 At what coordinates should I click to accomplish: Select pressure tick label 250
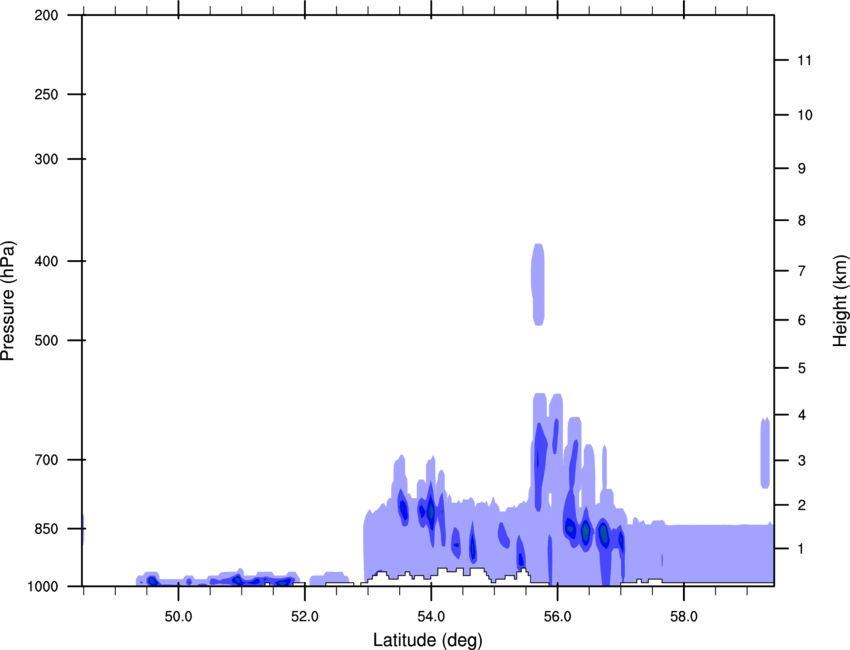tap(46, 94)
